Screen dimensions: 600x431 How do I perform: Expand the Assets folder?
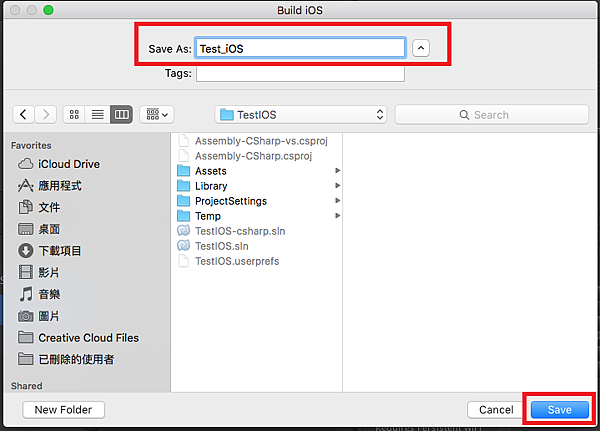pos(338,170)
